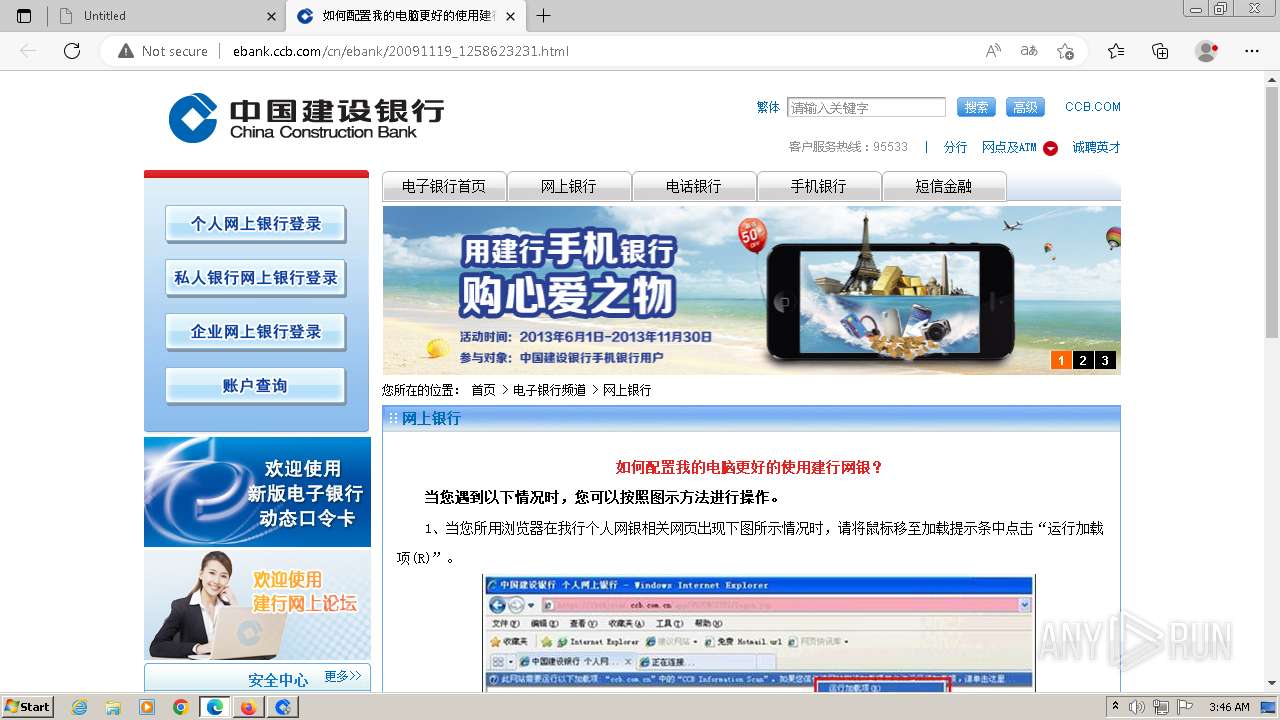
Task: Click the translate page icon
Action: (1029, 51)
